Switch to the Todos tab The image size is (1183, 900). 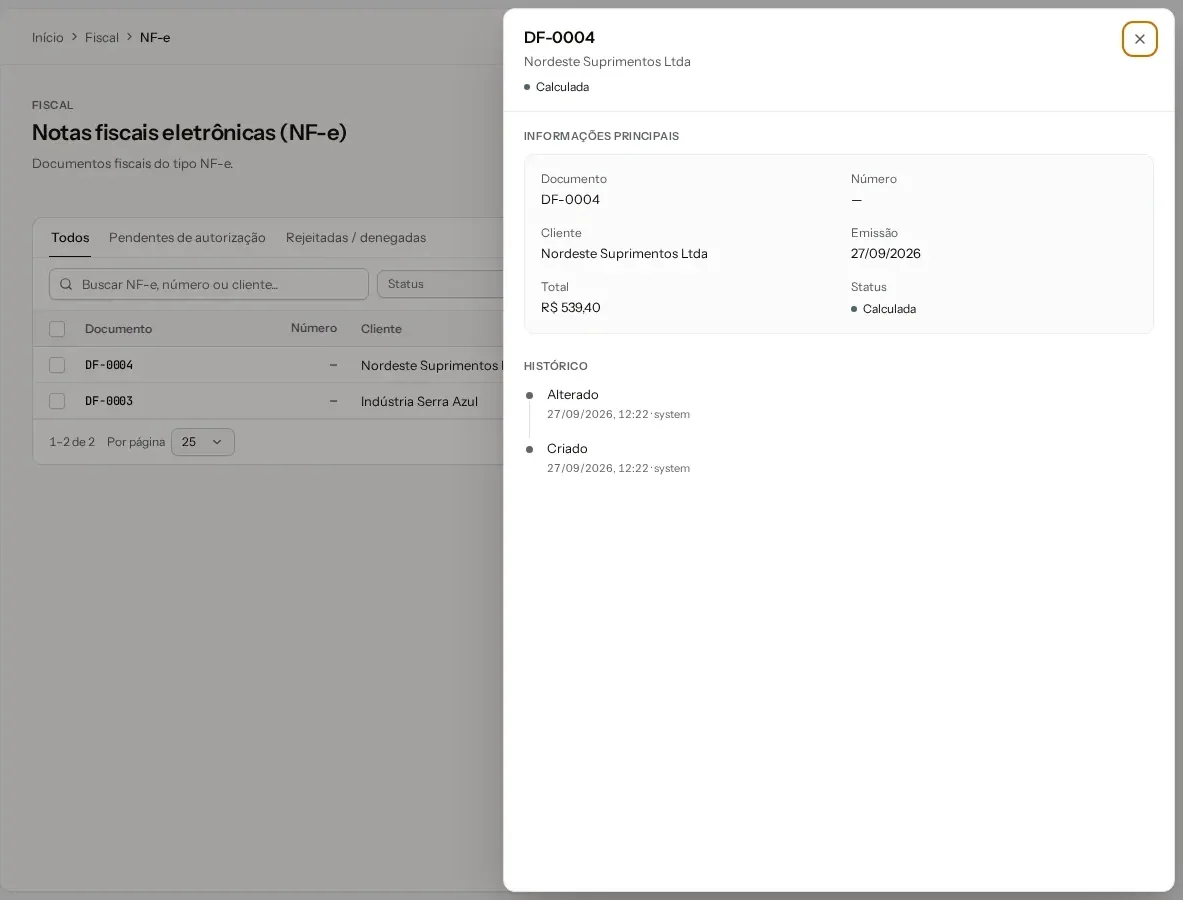click(x=70, y=238)
